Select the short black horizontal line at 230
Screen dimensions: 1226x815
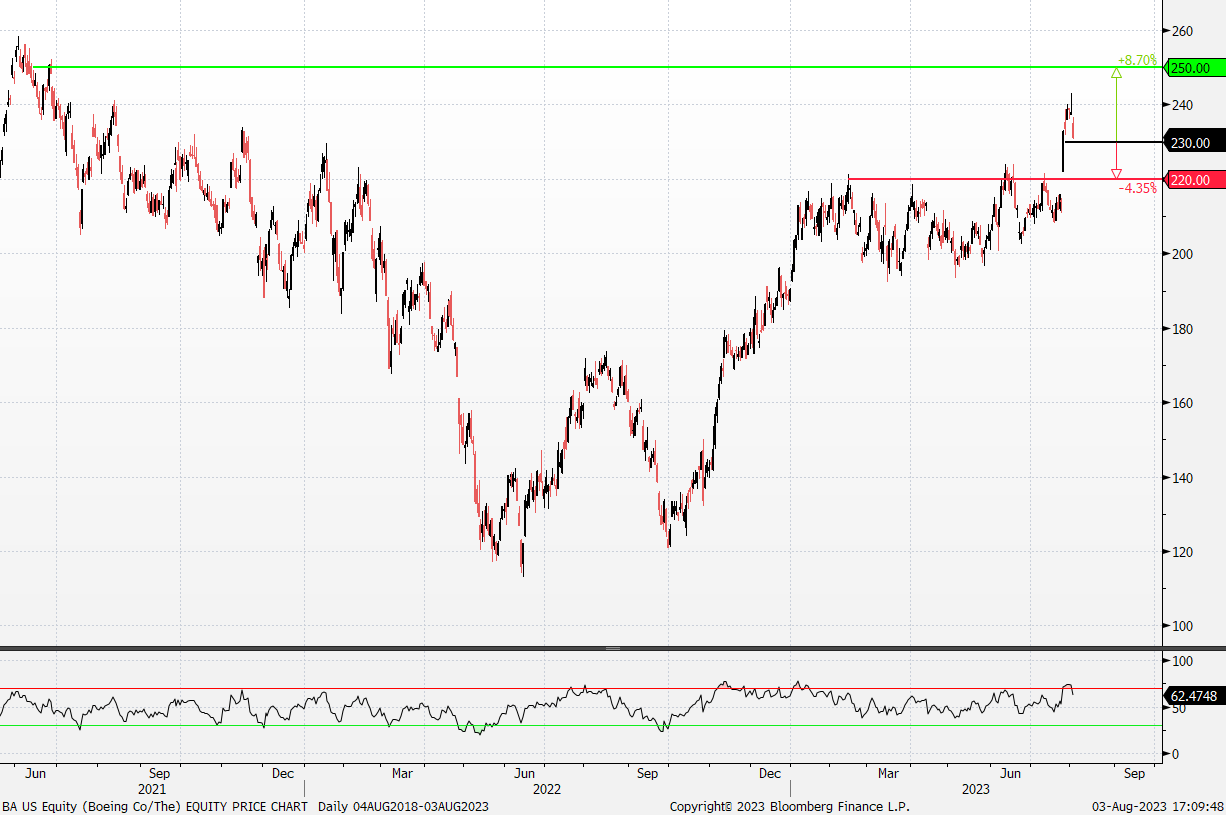[1114, 143]
